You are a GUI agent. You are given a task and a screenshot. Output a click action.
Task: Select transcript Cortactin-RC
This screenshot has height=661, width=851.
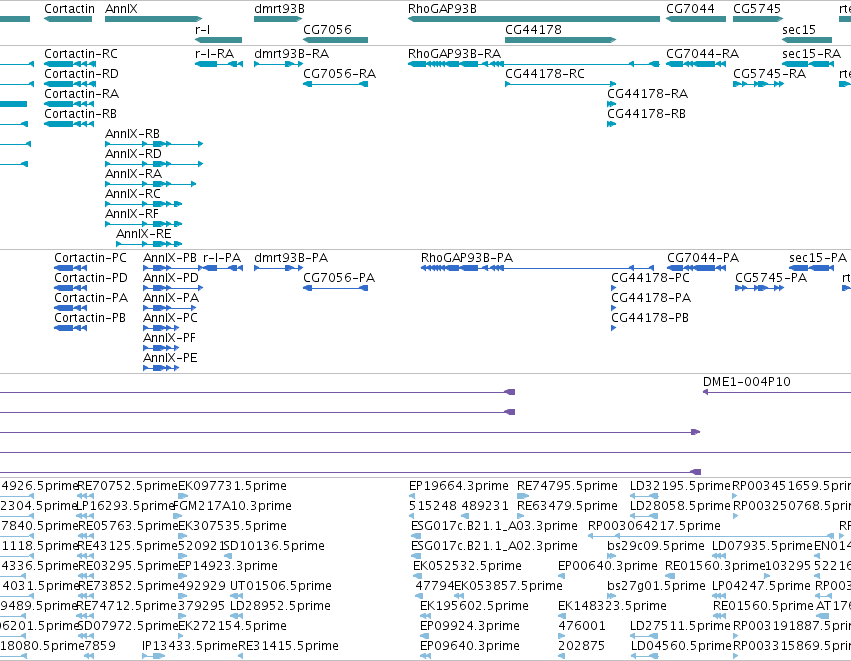coord(69,64)
